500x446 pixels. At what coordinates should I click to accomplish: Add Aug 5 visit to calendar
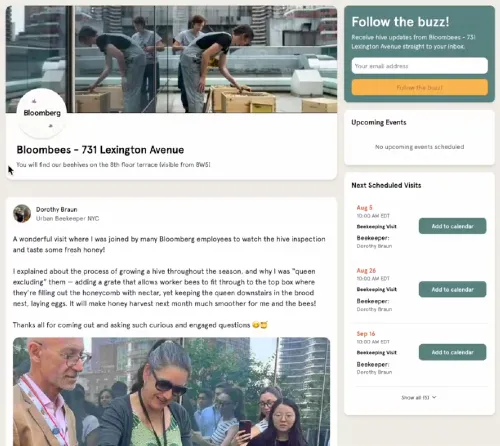pyautogui.click(x=452, y=226)
